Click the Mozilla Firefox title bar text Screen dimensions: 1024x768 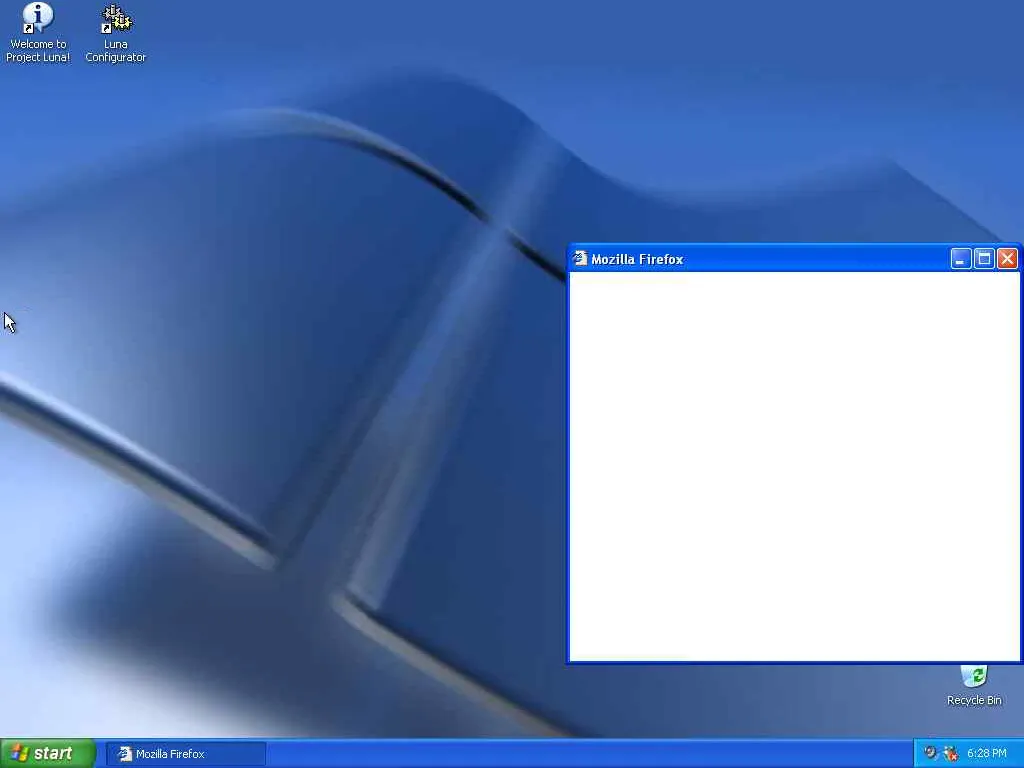tap(637, 259)
